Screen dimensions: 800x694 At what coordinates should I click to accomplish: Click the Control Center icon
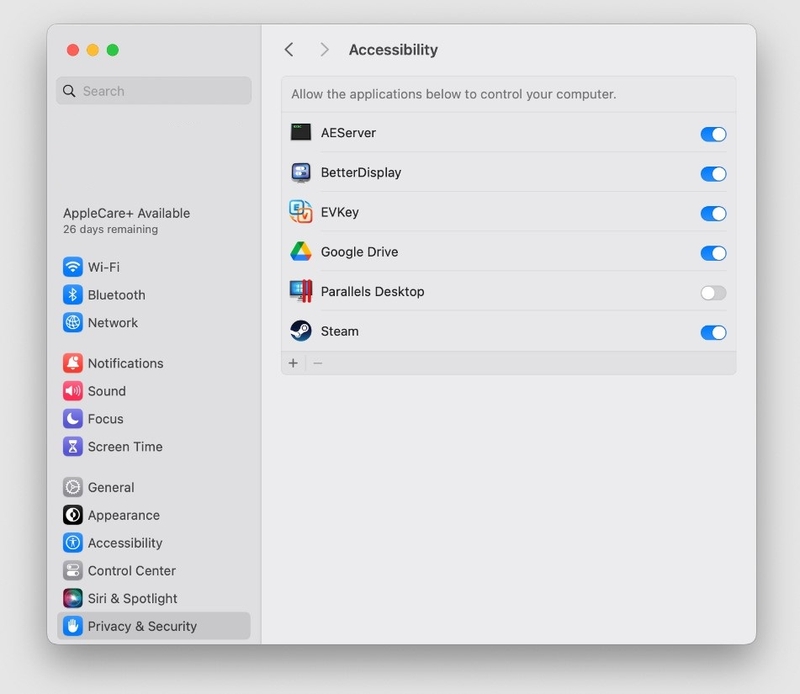click(x=72, y=571)
